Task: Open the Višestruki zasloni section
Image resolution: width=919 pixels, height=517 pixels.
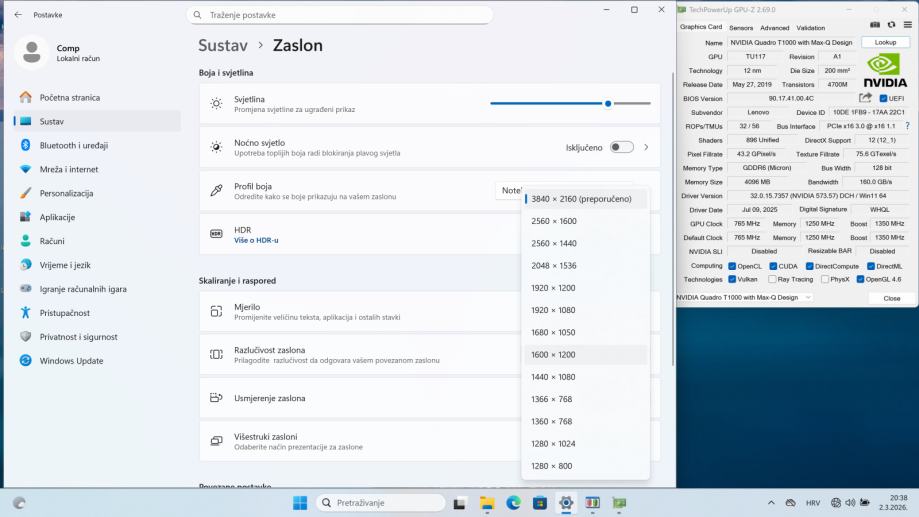Action: pyautogui.click(x=430, y=441)
